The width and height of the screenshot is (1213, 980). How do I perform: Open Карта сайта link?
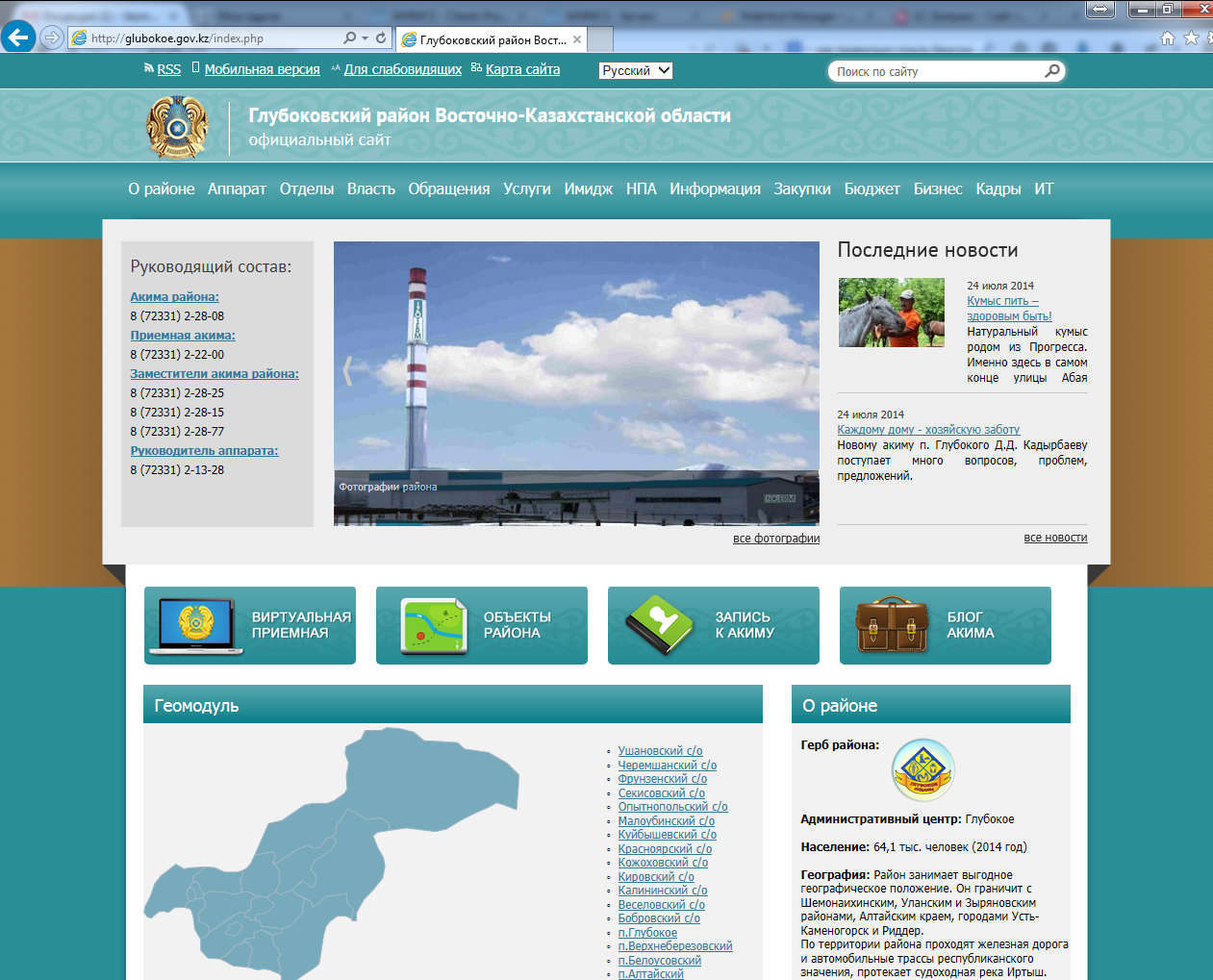(x=522, y=69)
